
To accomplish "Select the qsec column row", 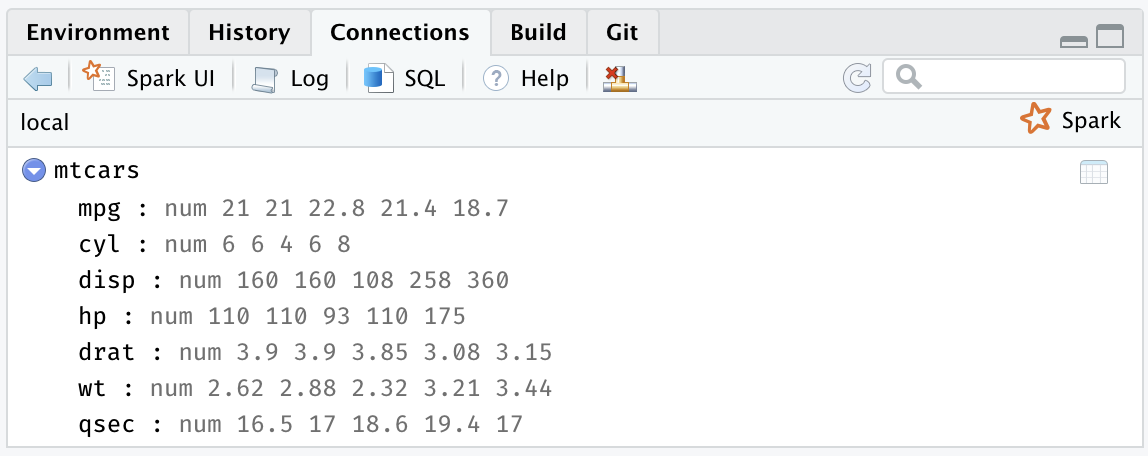I will coord(300,423).
